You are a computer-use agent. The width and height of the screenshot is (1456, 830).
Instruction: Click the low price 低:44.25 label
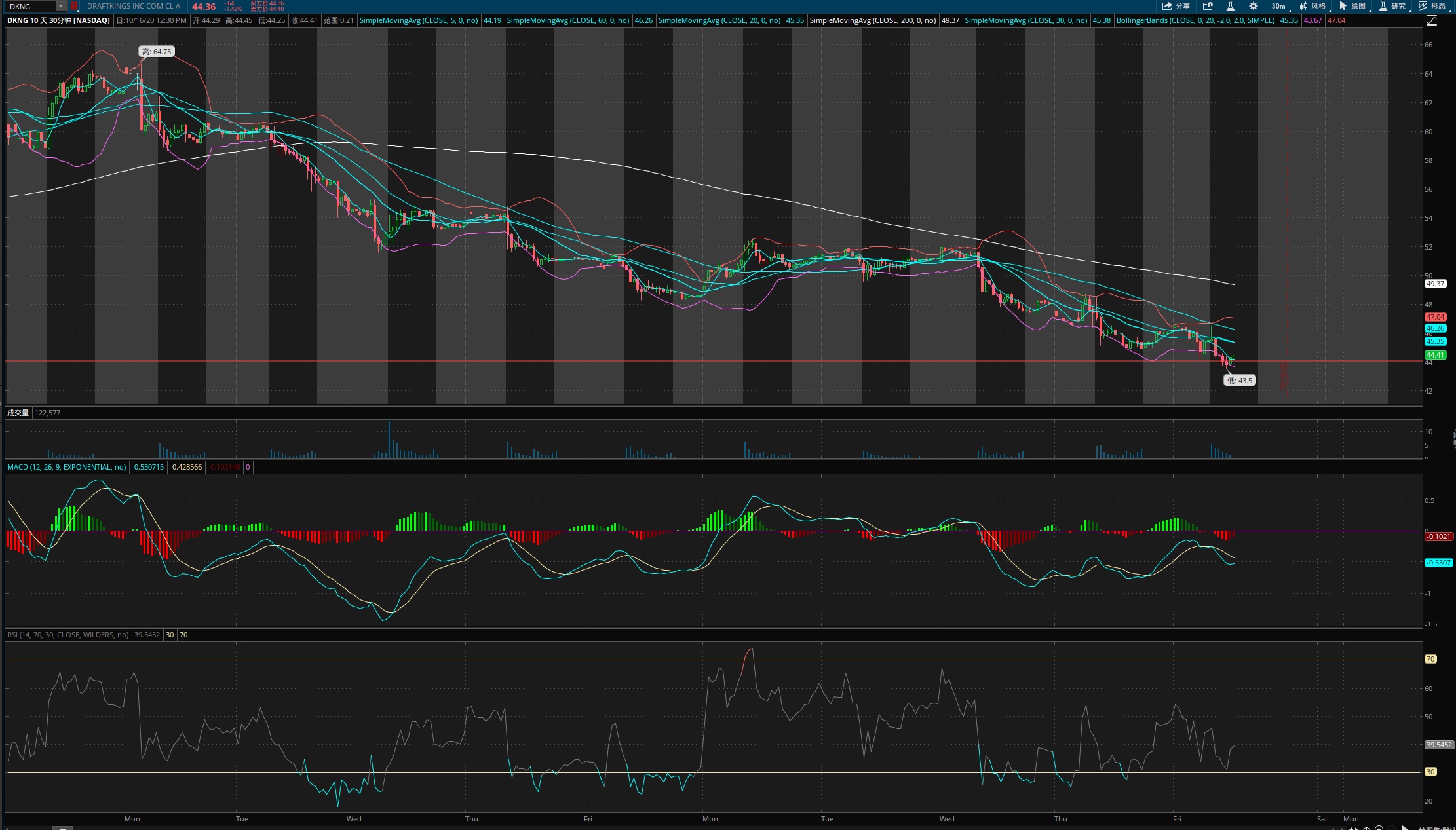pyautogui.click(x=271, y=20)
